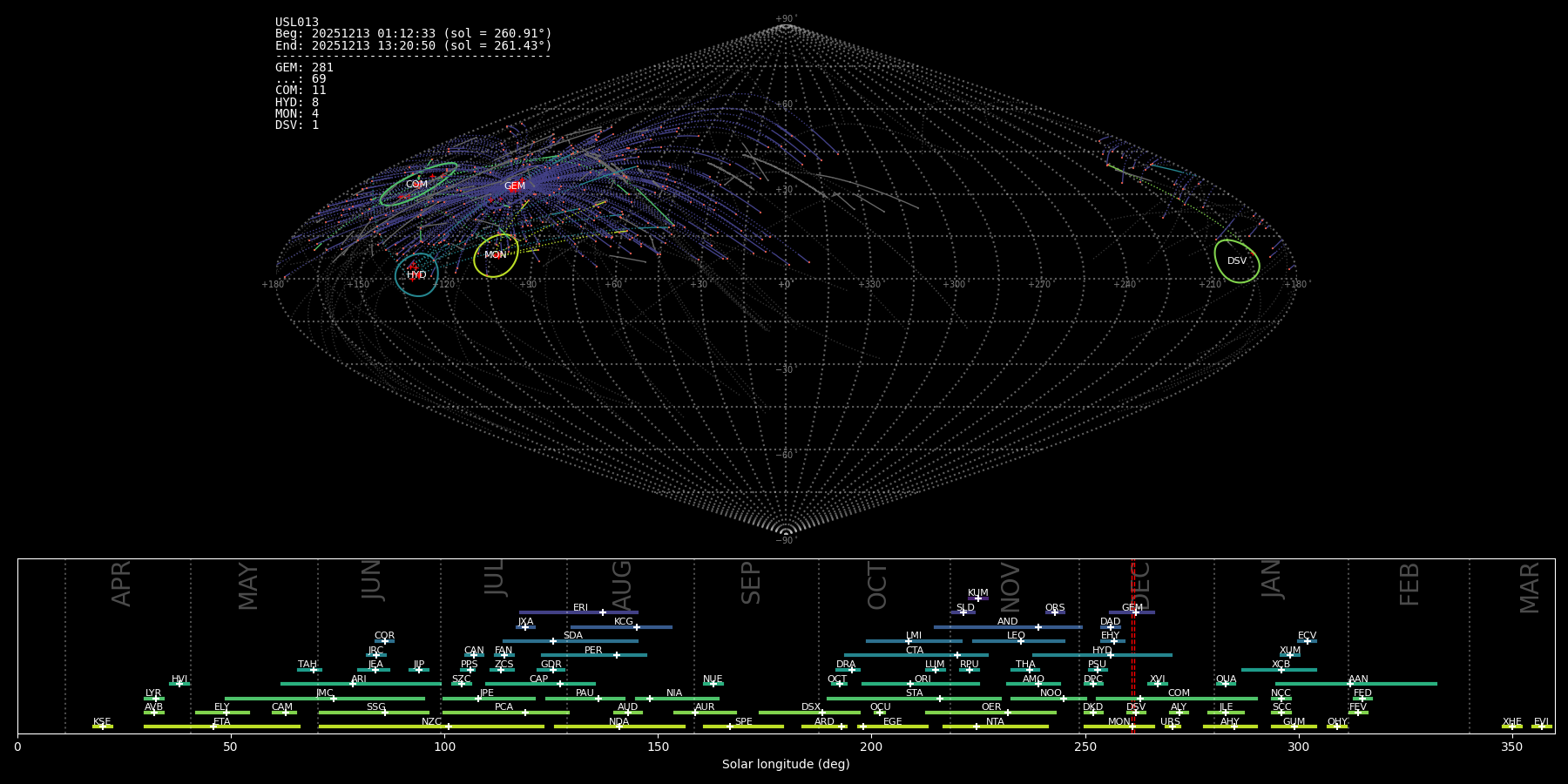The width and height of the screenshot is (1568, 784).
Task: Click the NZC shower label in timeline
Action: [432, 722]
